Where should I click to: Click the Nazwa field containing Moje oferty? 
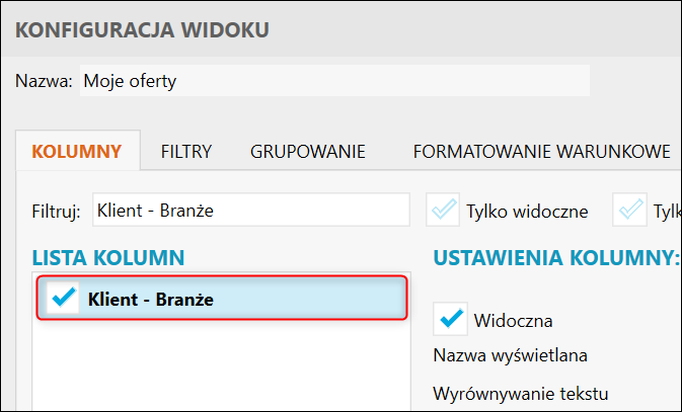(x=334, y=81)
